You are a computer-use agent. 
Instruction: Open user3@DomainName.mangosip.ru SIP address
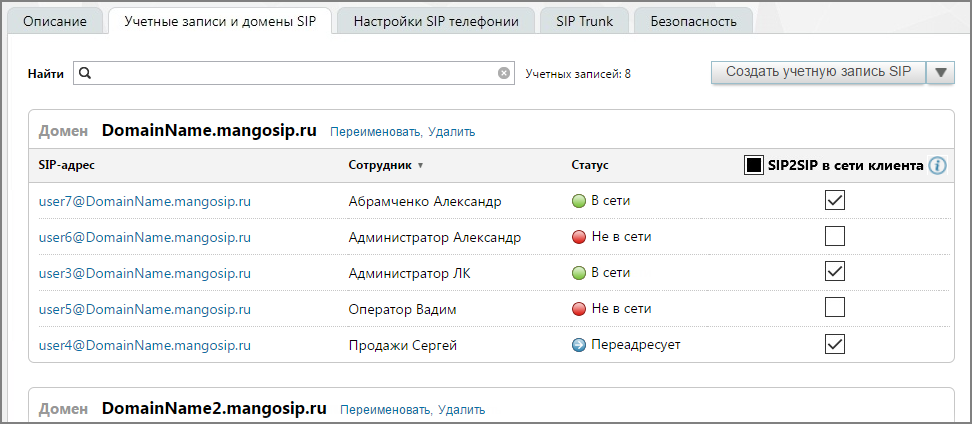(144, 273)
